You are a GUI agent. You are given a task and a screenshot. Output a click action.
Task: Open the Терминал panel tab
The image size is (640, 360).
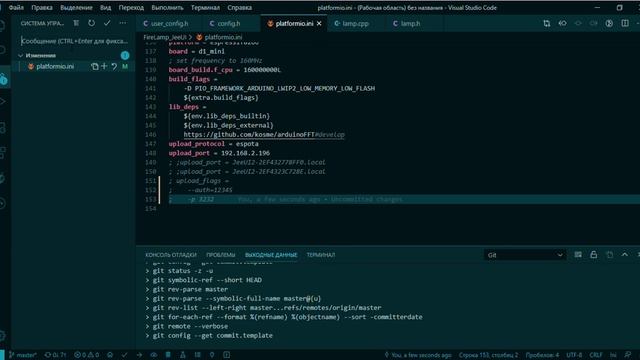[x=321, y=255]
